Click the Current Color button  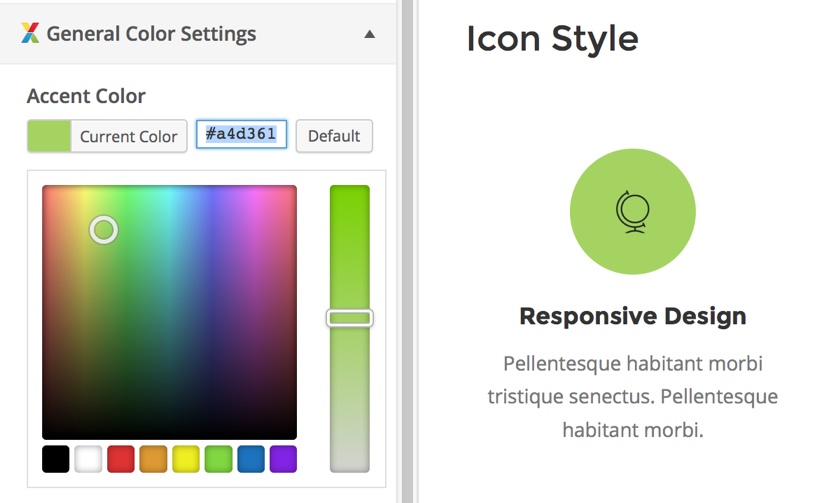128,136
